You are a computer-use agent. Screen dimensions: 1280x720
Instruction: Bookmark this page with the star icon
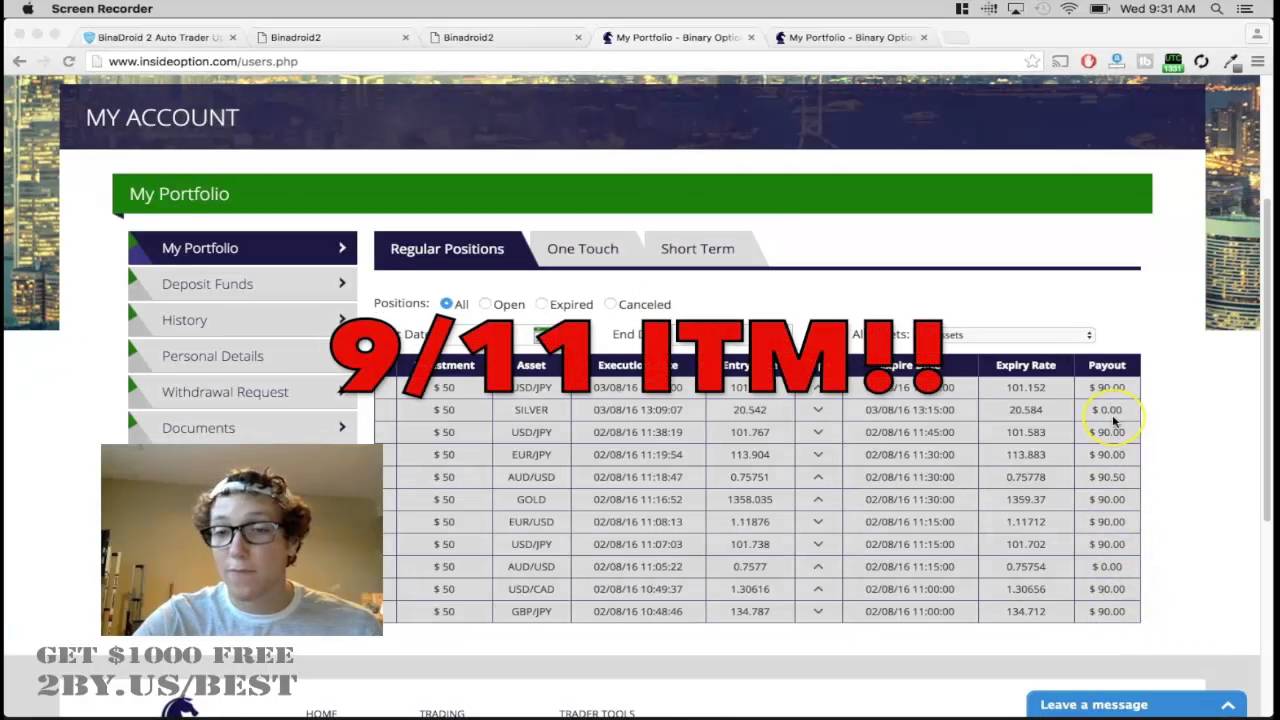tap(1032, 61)
